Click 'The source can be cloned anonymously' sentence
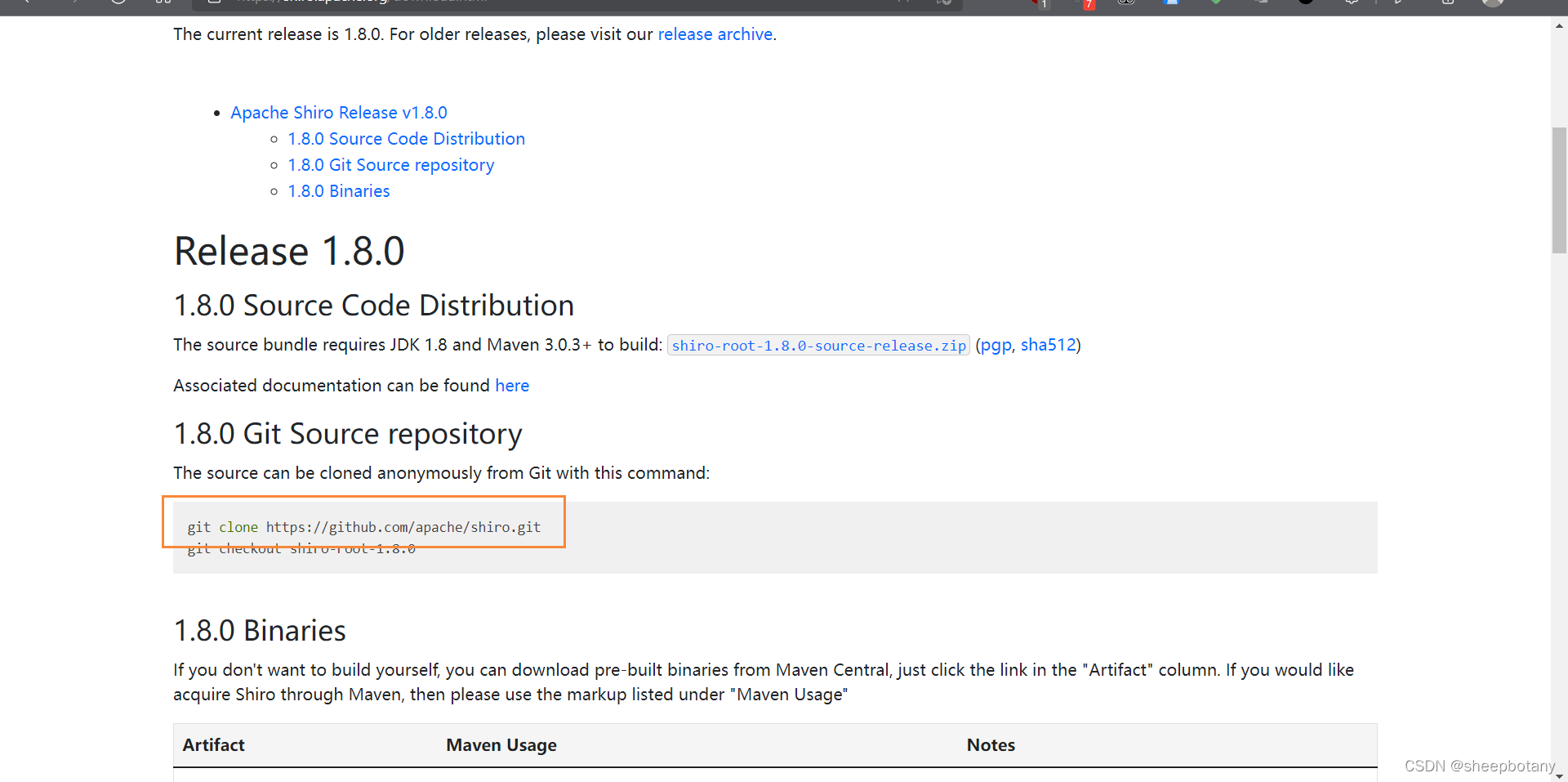This screenshot has height=782, width=1568. click(x=442, y=473)
